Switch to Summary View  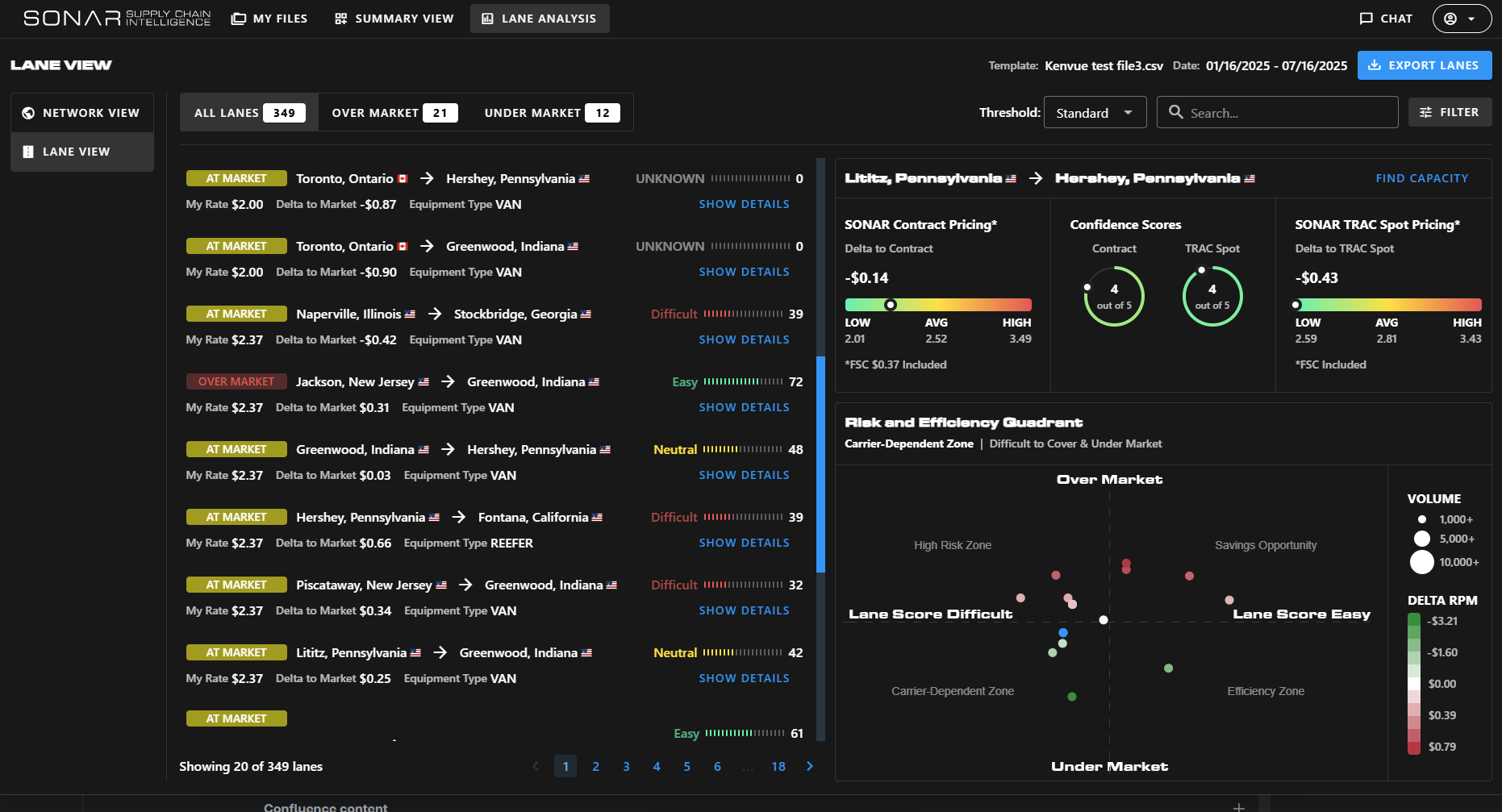click(394, 19)
